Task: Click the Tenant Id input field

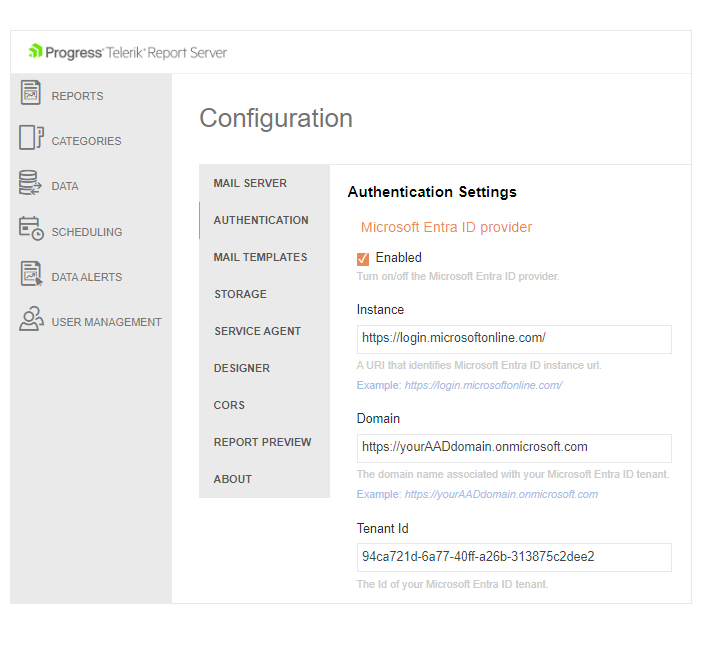Action: point(514,557)
